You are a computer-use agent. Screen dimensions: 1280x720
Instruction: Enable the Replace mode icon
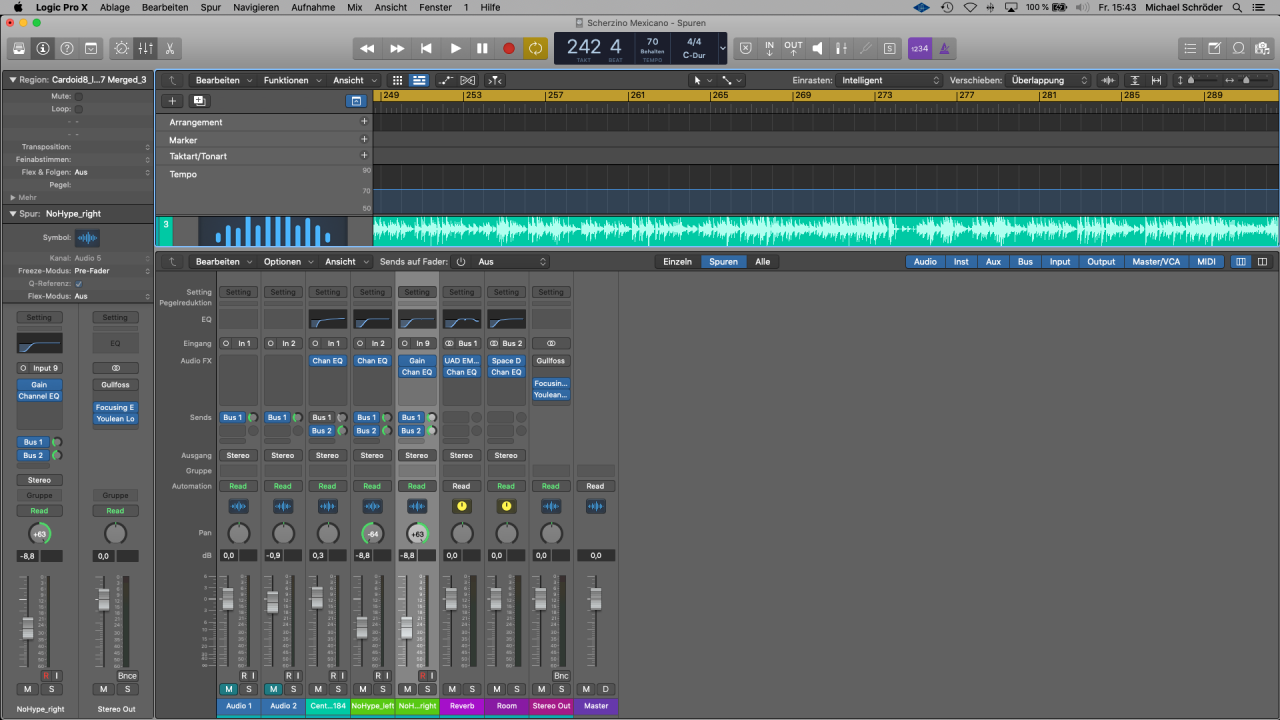(745, 48)
